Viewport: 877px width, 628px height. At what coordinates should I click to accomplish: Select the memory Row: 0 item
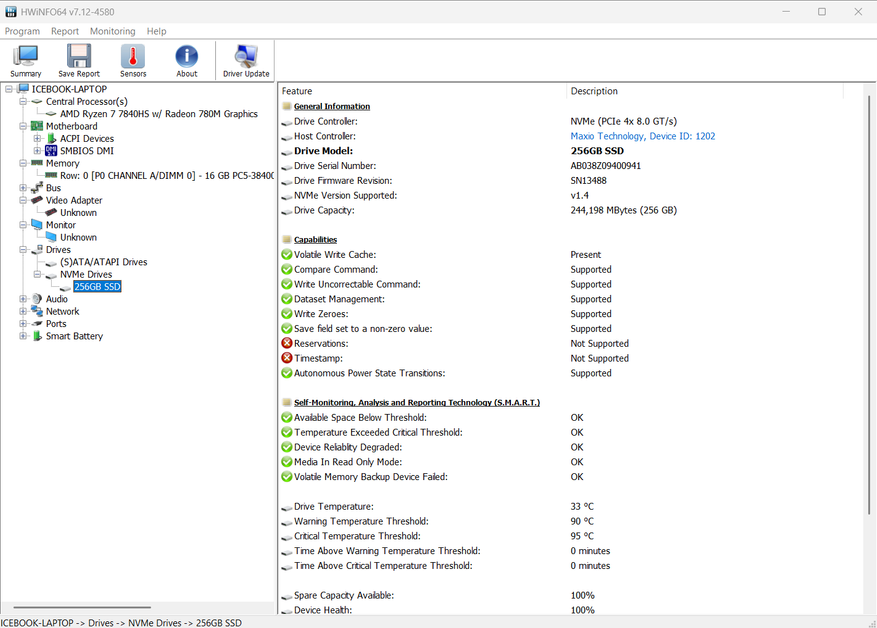[167, 176]
